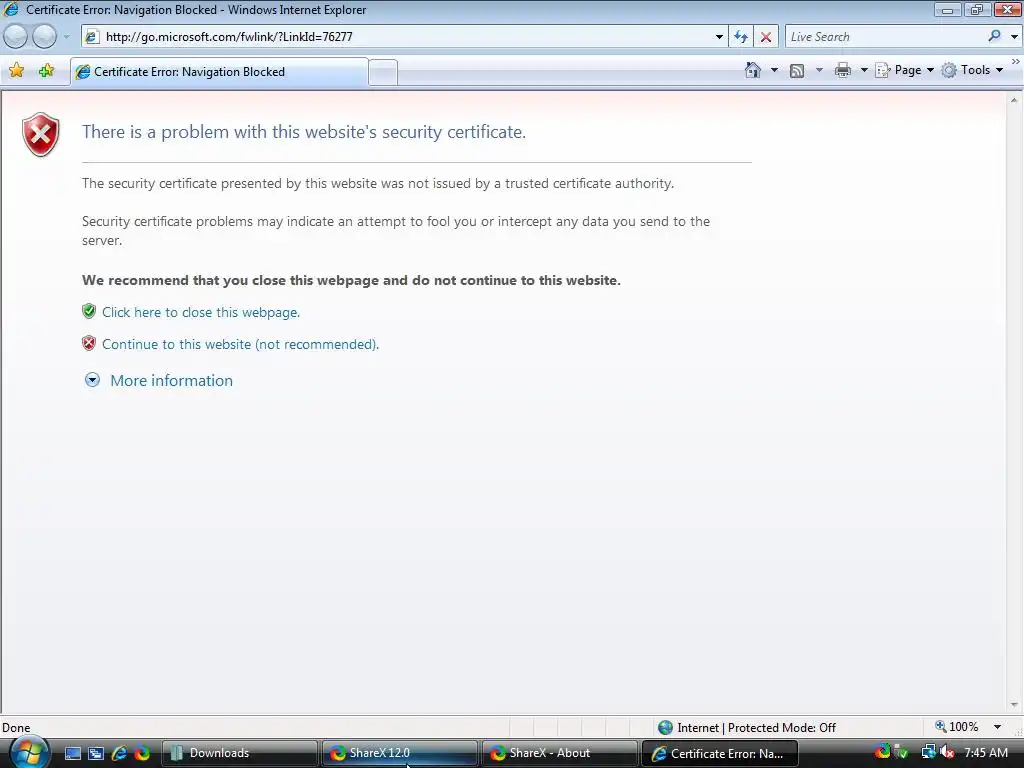
Task: Launch ShareX from quick launch icon
Action: point(142,754)
